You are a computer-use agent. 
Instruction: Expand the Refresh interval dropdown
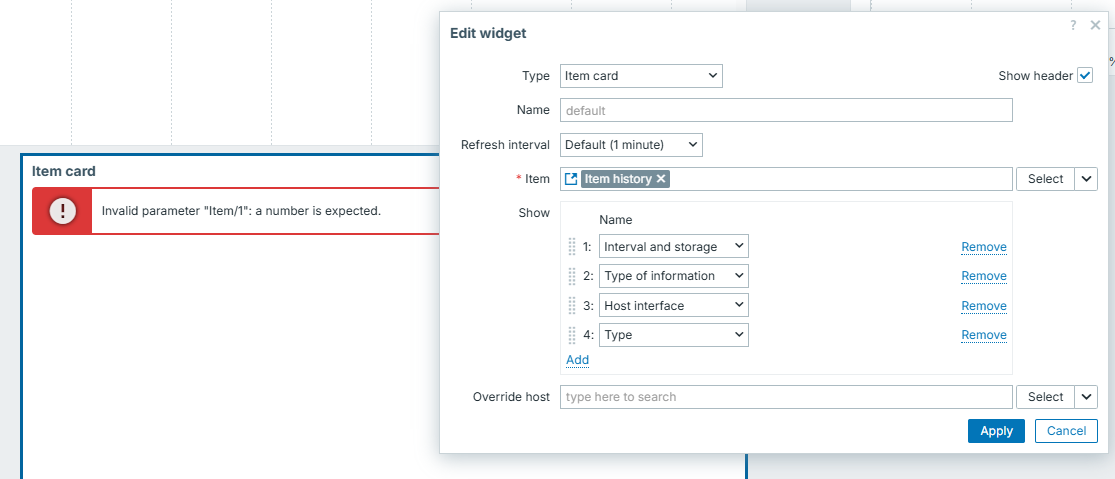631,145
